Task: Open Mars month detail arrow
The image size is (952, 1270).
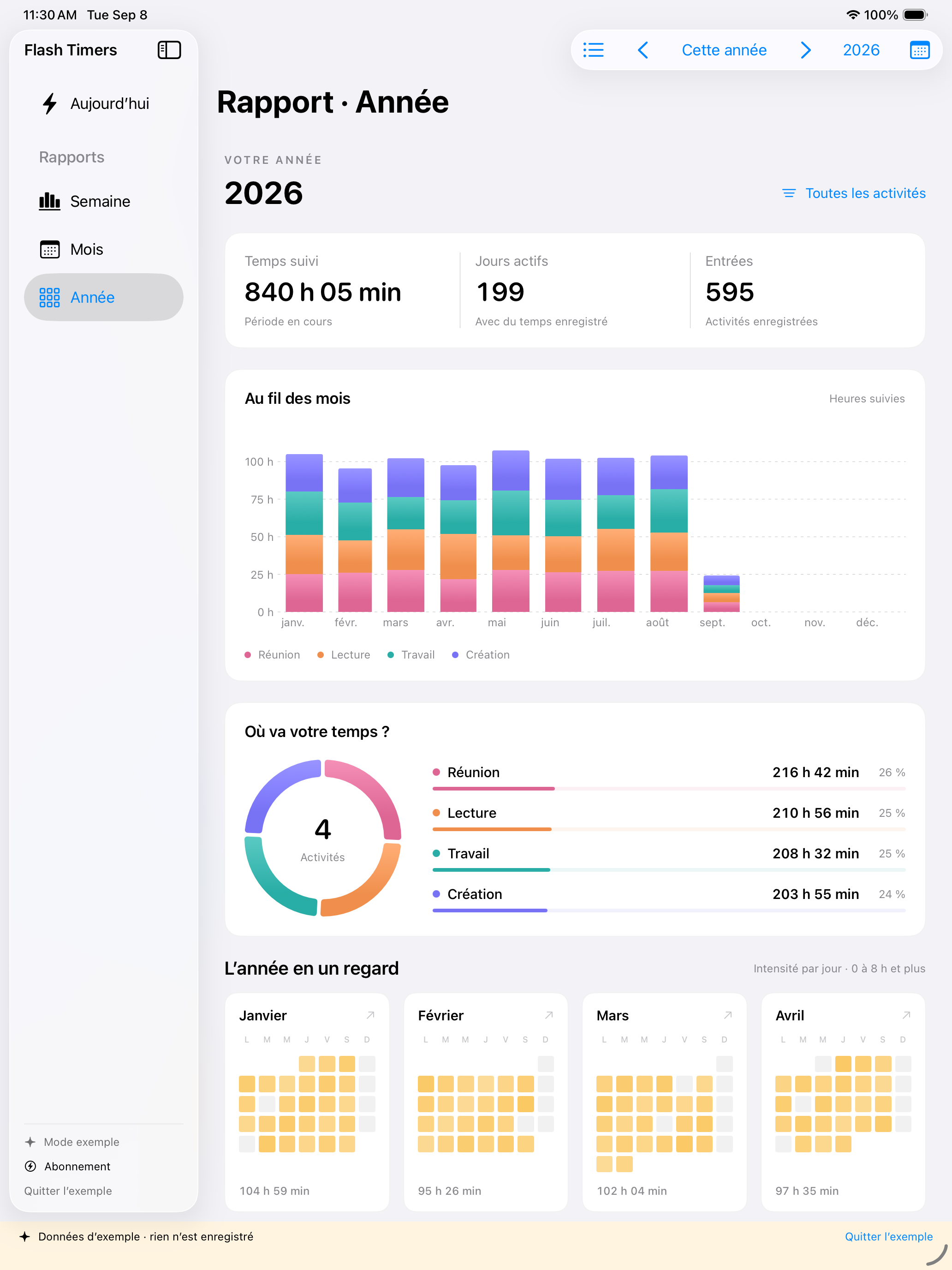Action: click(728, 1015)
